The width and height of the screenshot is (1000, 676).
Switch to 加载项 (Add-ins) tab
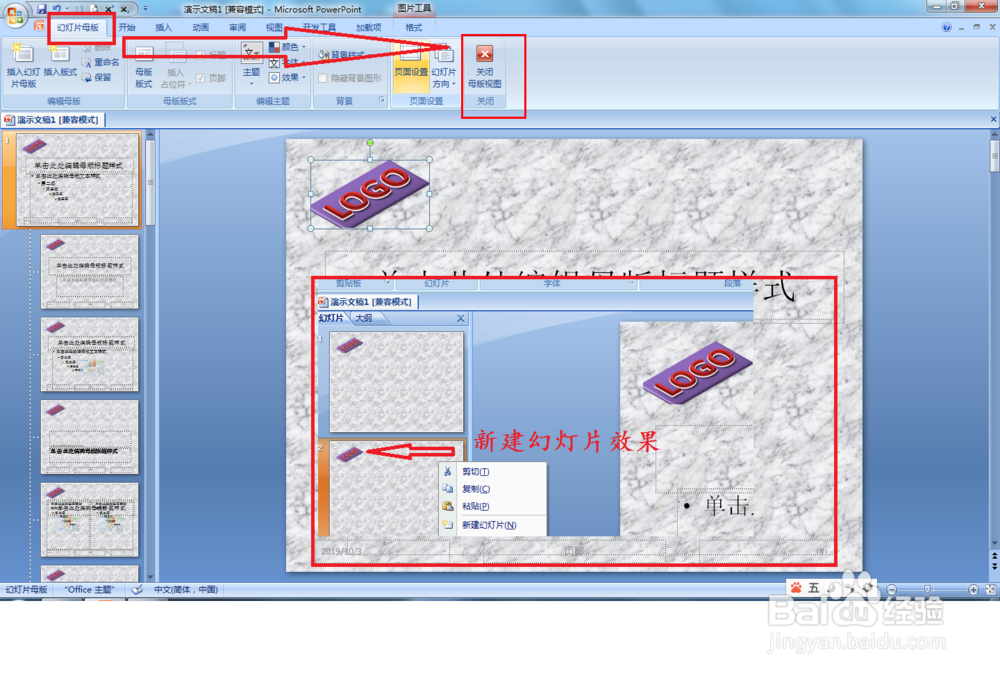(369, 27)
